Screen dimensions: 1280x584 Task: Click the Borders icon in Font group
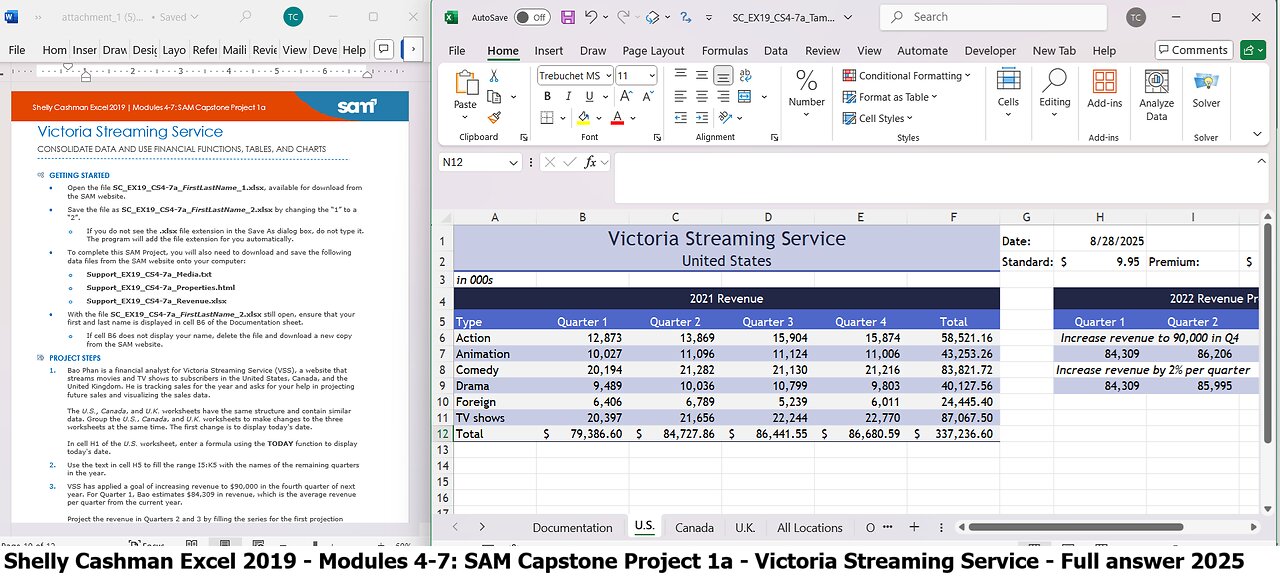[547, 118]
